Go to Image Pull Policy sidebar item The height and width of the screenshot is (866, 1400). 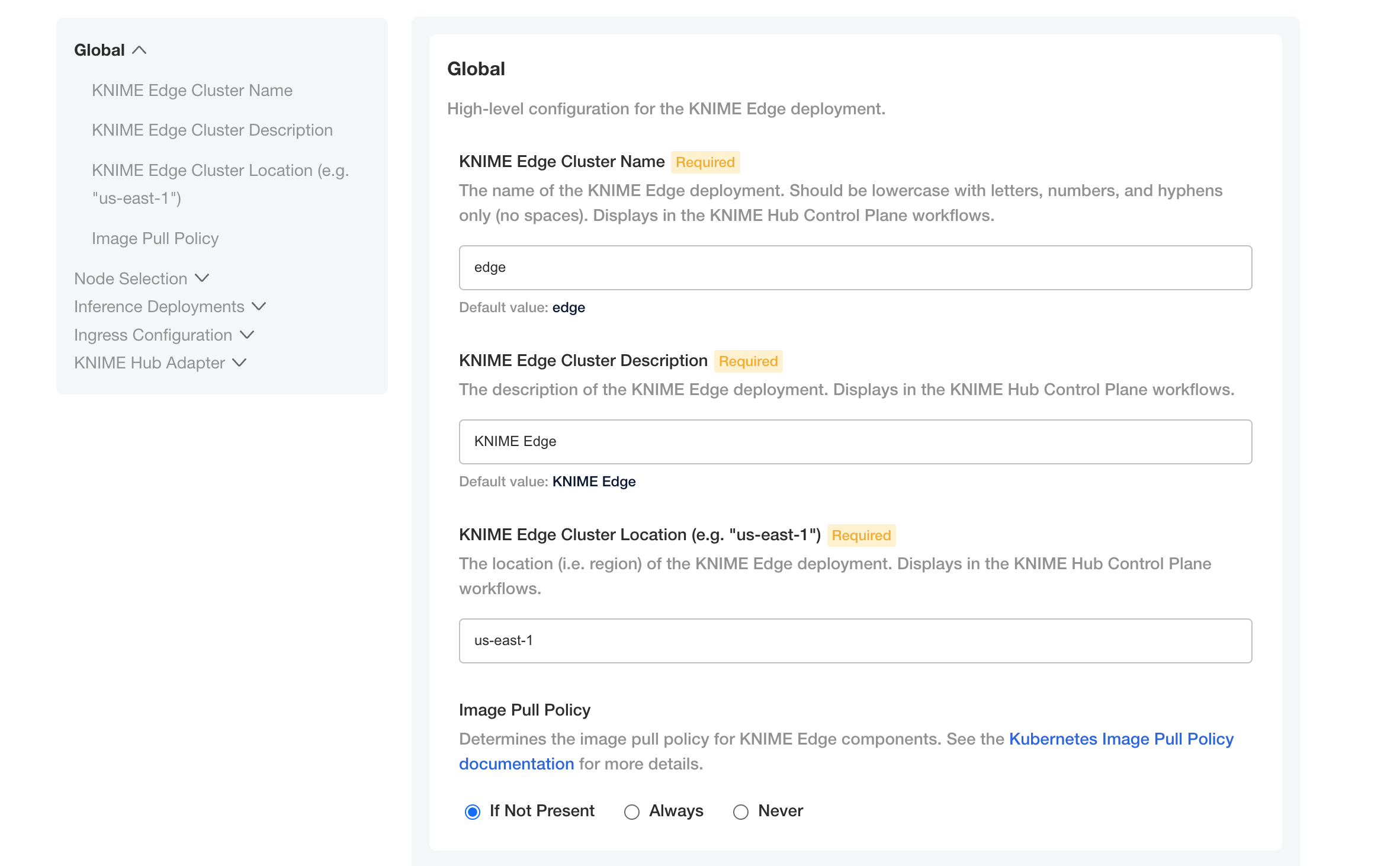pos(155,239)
